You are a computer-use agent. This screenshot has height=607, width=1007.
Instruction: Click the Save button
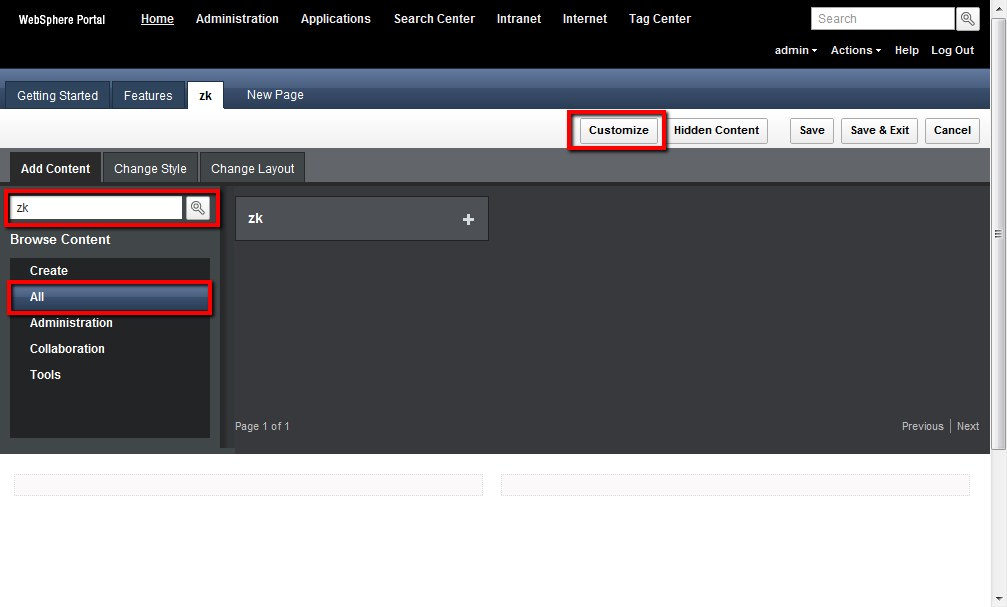coord(812,130)
